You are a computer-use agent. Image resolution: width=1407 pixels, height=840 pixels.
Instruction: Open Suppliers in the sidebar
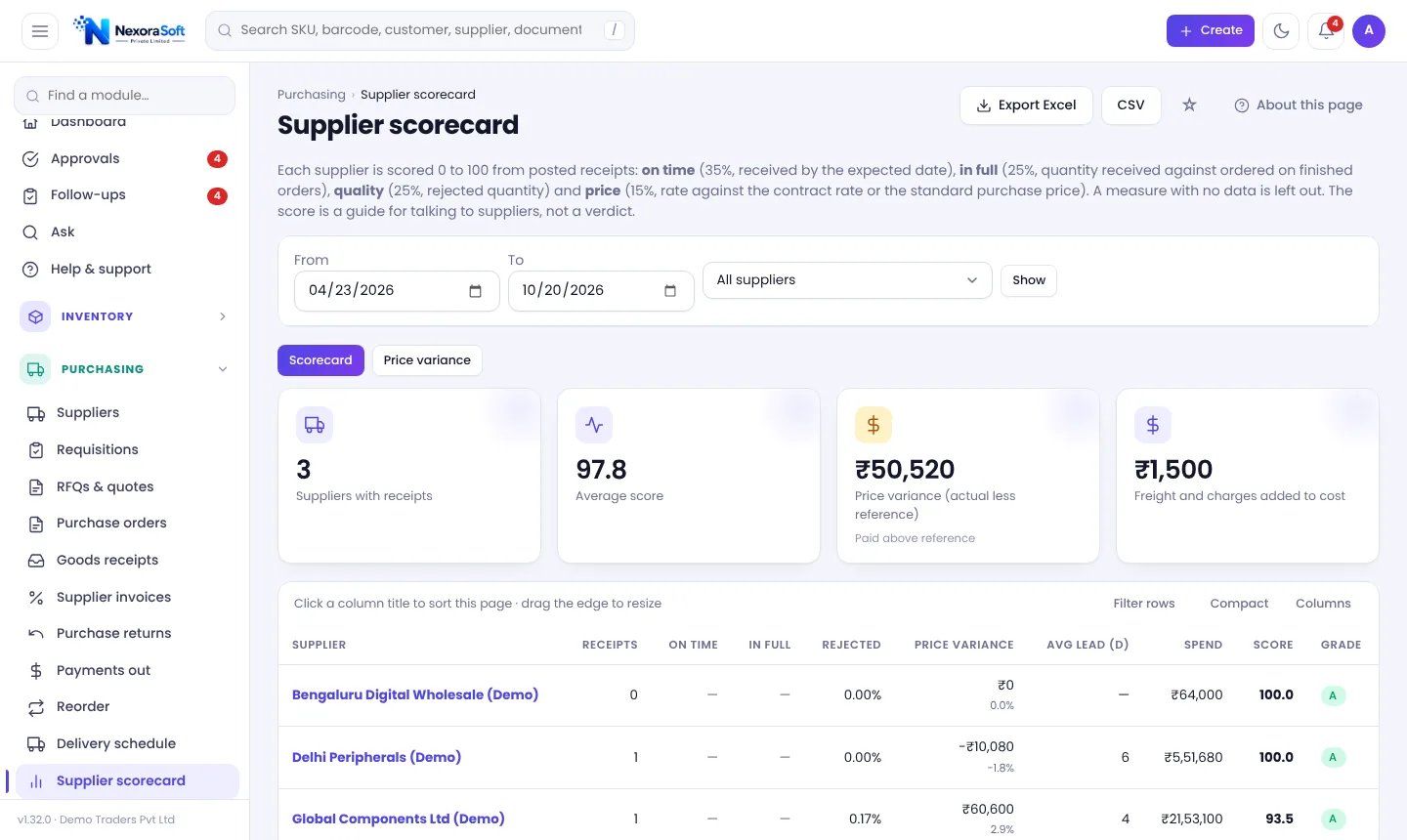127,413
